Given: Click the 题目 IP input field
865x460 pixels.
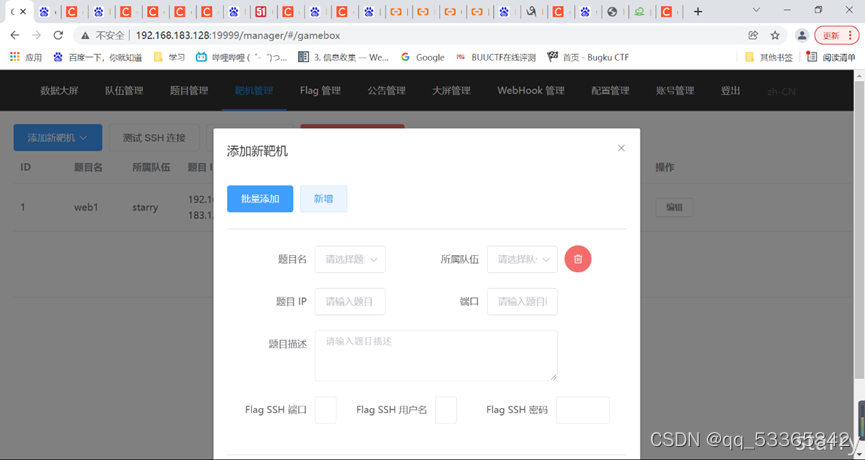Looking at the screenshot, I should coord(350,302).
